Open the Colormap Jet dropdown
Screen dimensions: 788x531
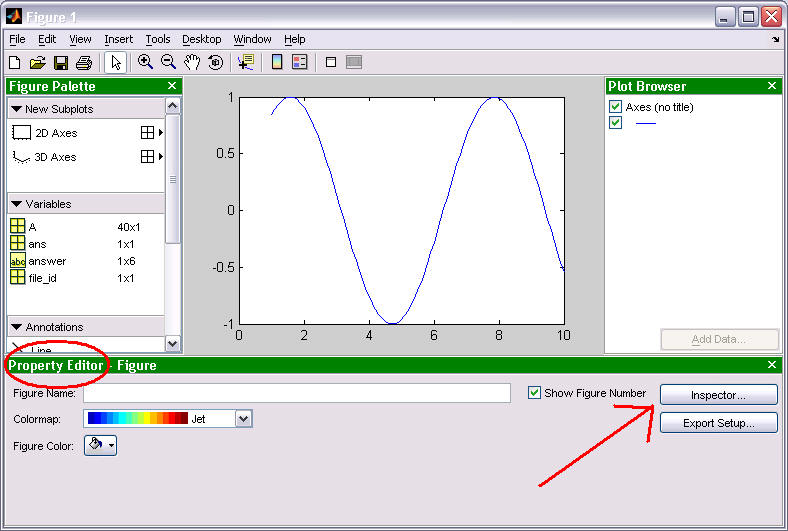point(243,419)
